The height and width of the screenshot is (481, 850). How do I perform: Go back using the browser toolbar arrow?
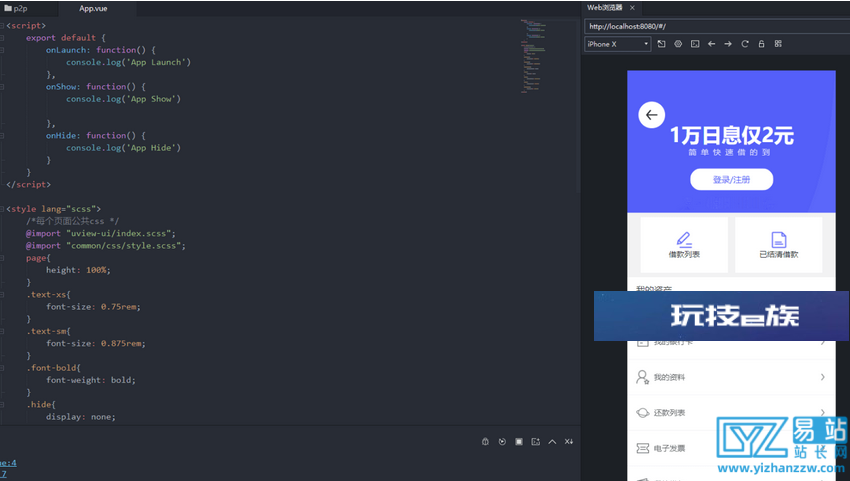tap(712, 44)
